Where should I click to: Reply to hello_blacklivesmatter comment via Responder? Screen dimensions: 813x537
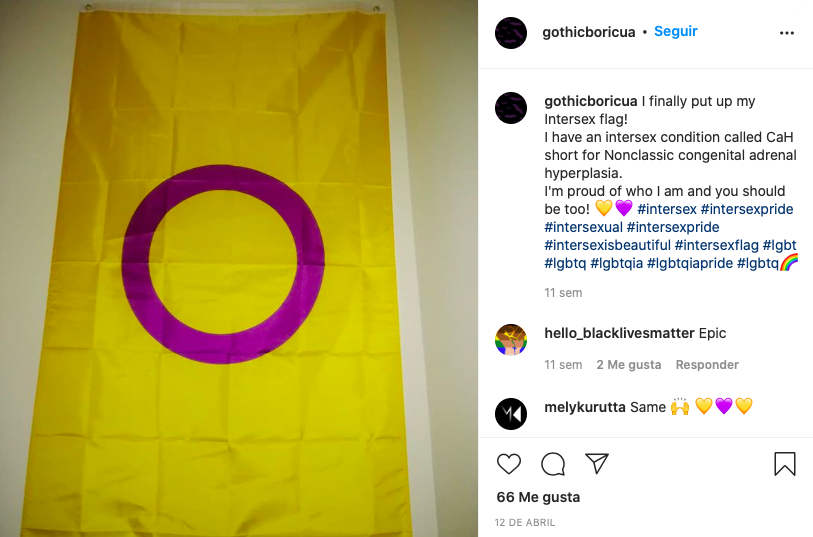707,364
